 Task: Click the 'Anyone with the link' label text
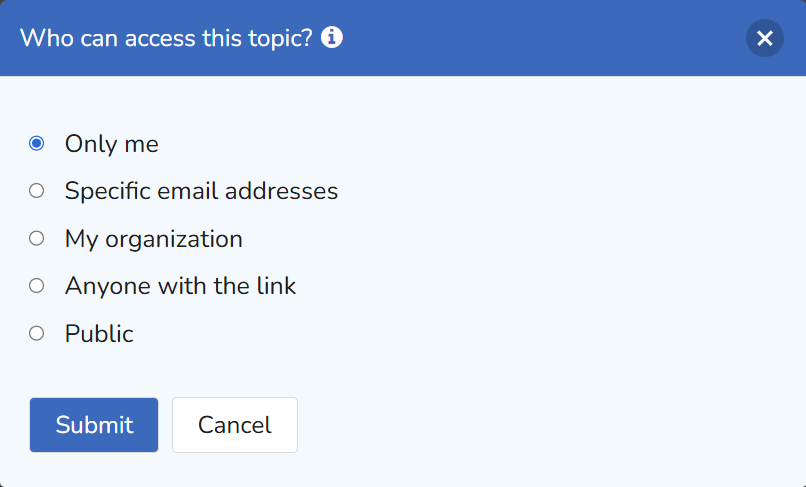click(x=180, y=286)
